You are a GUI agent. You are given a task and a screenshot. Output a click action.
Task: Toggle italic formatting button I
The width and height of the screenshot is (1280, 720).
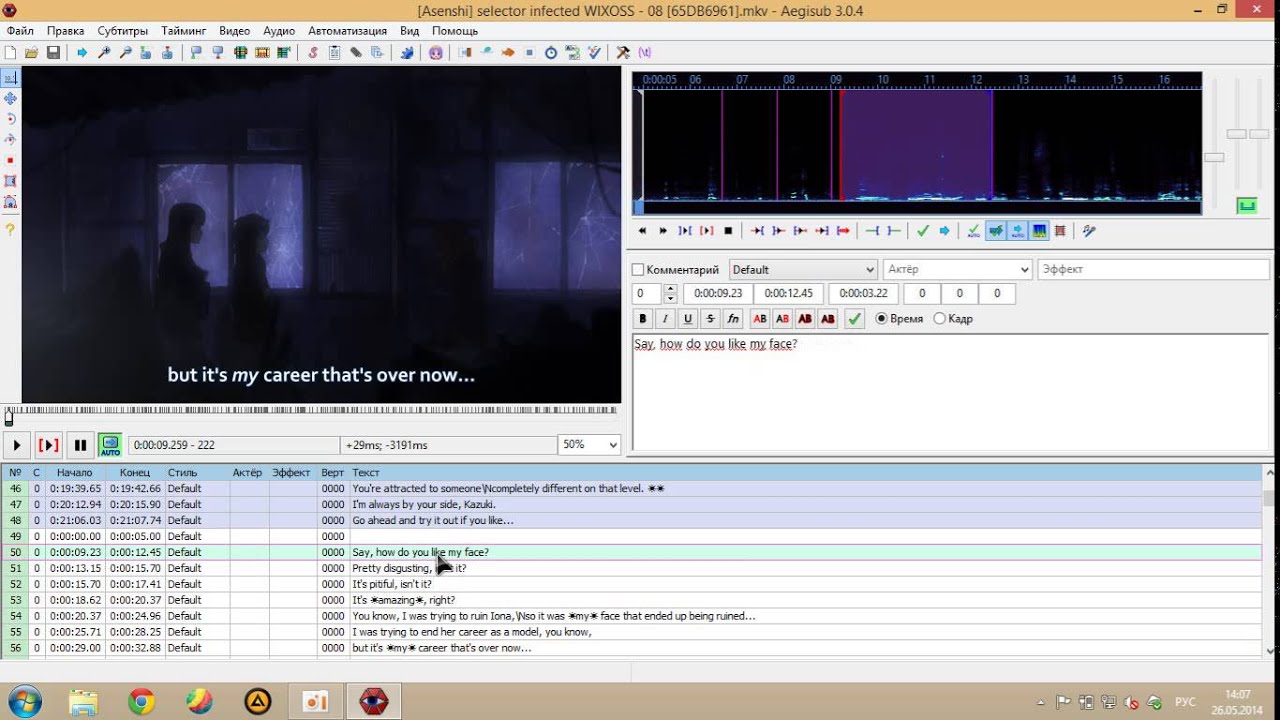665,319
